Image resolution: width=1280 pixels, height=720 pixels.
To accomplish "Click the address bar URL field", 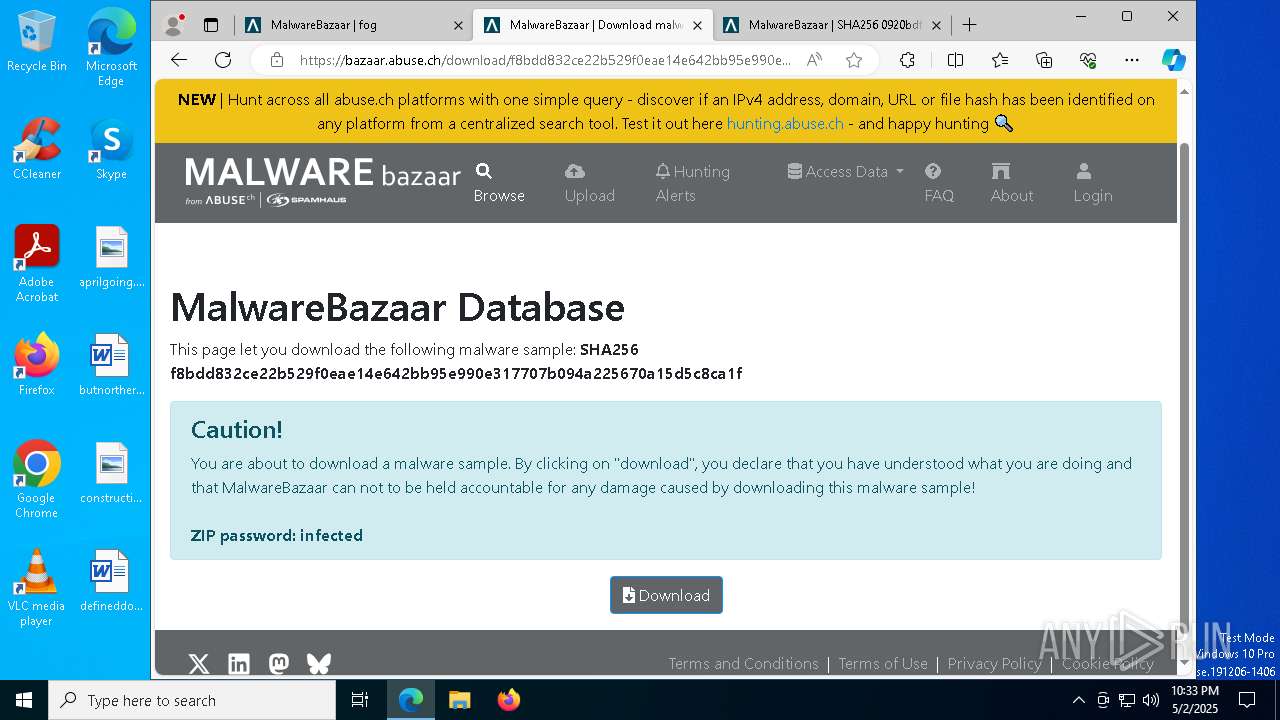I will [545, 60].
